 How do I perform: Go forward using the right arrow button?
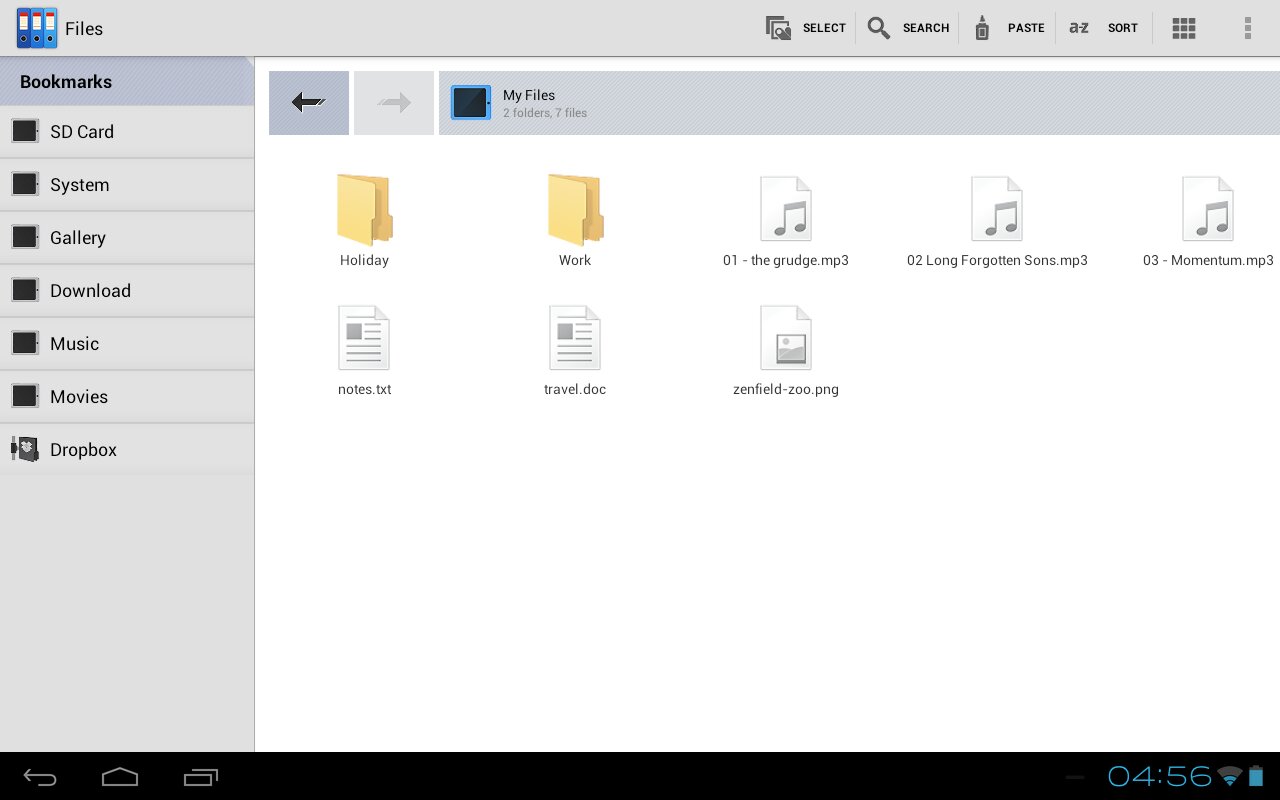point(394,102)
